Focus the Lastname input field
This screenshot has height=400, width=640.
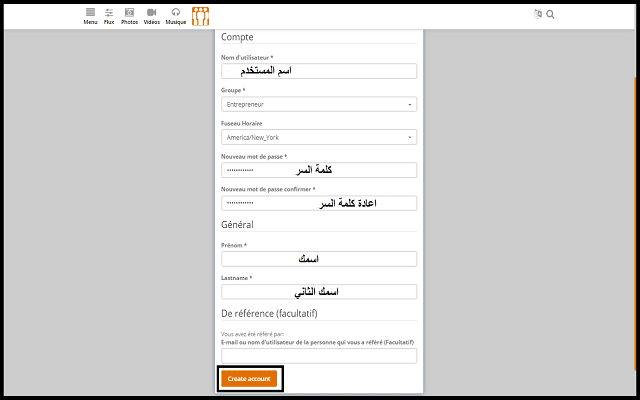[x=319, y=292]
